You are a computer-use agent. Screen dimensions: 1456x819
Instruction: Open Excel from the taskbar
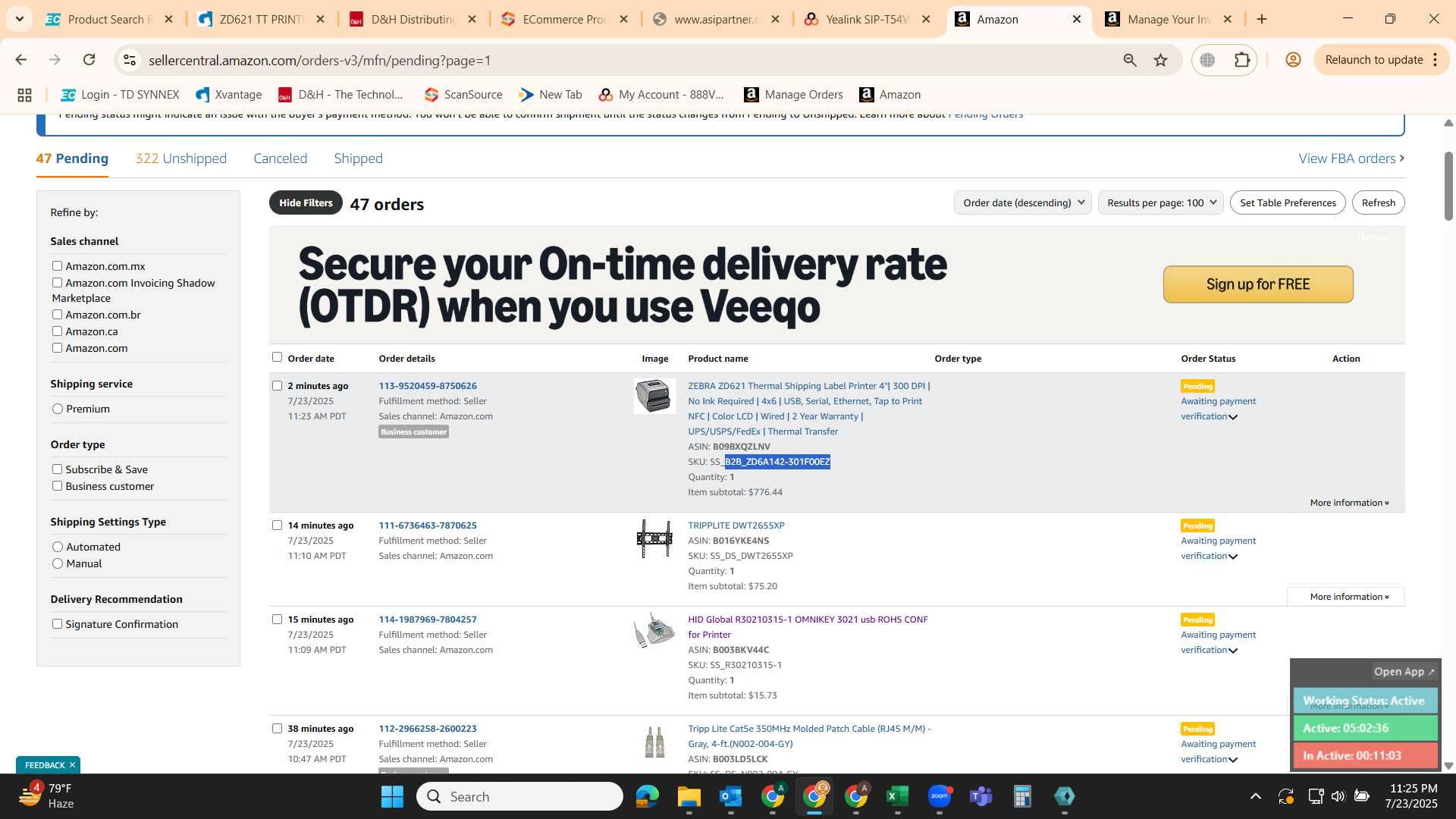[897, 796]
